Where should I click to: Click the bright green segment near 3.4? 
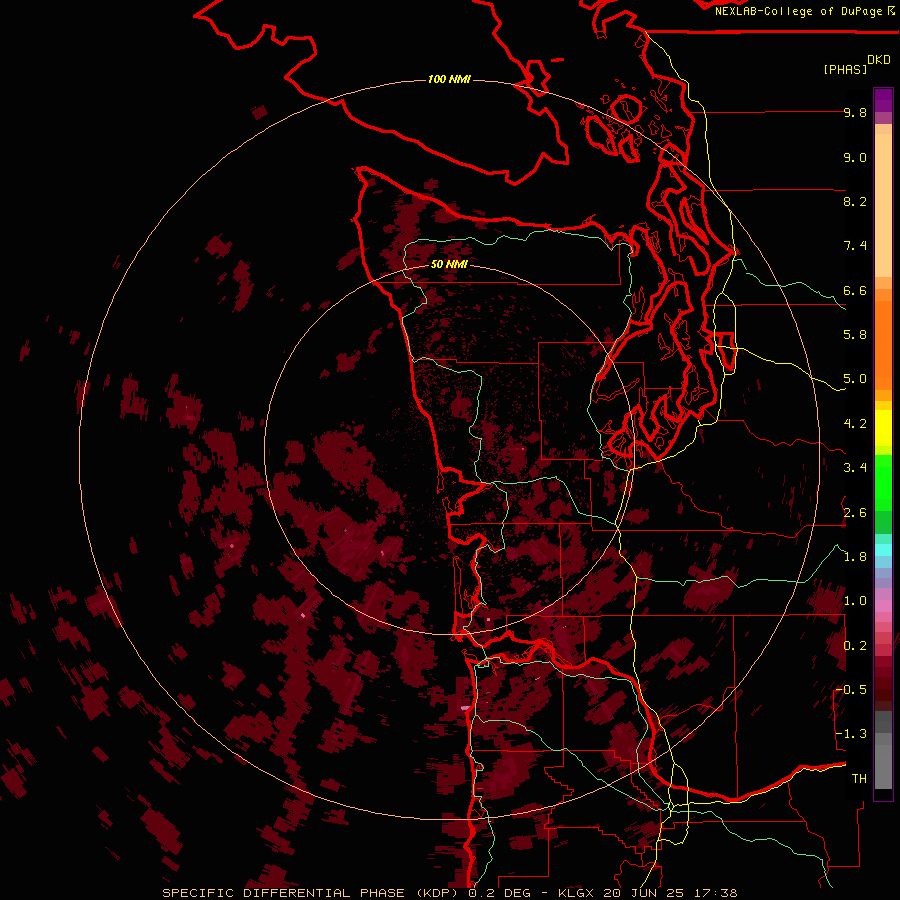(883, 482)
